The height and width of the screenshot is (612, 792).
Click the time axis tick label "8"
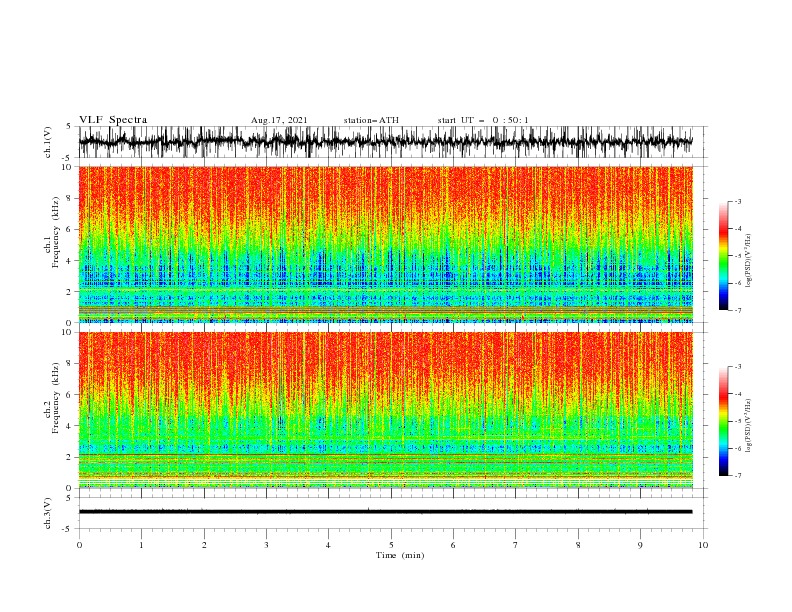click(578, 545)
